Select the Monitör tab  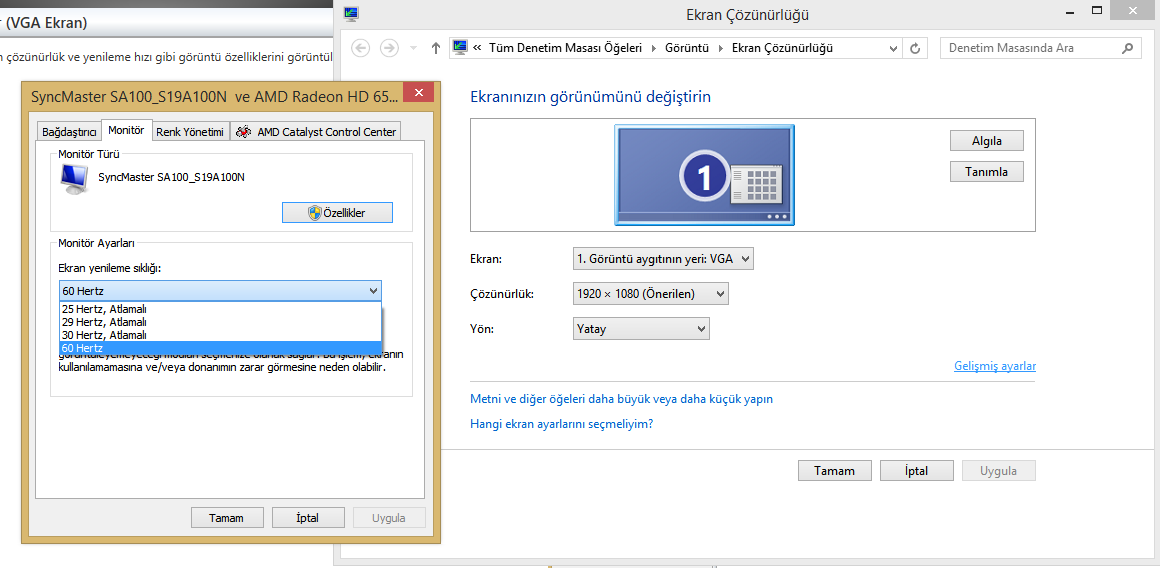point(127,130)
